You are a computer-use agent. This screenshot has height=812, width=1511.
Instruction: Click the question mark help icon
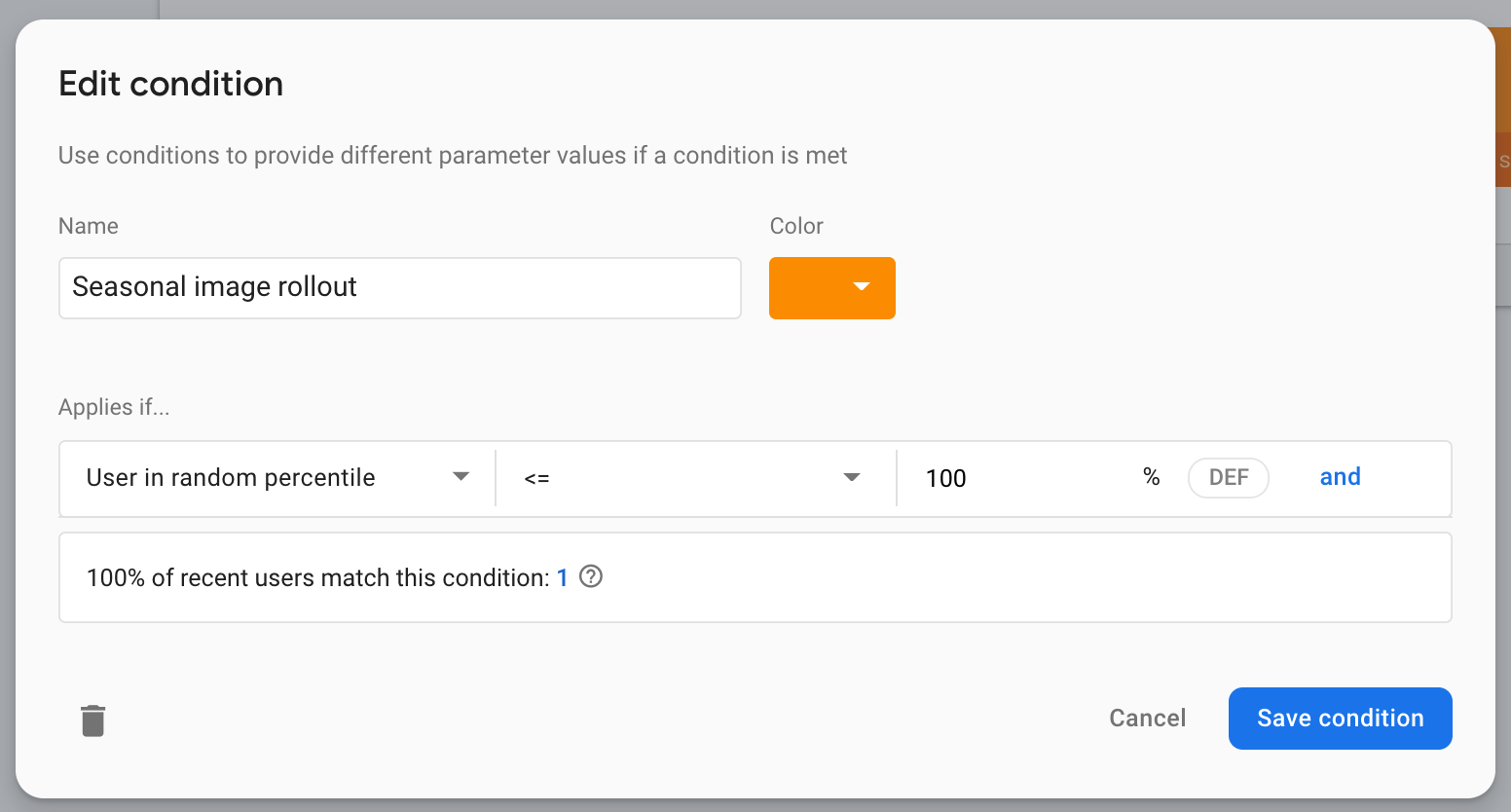click(591, 576)
